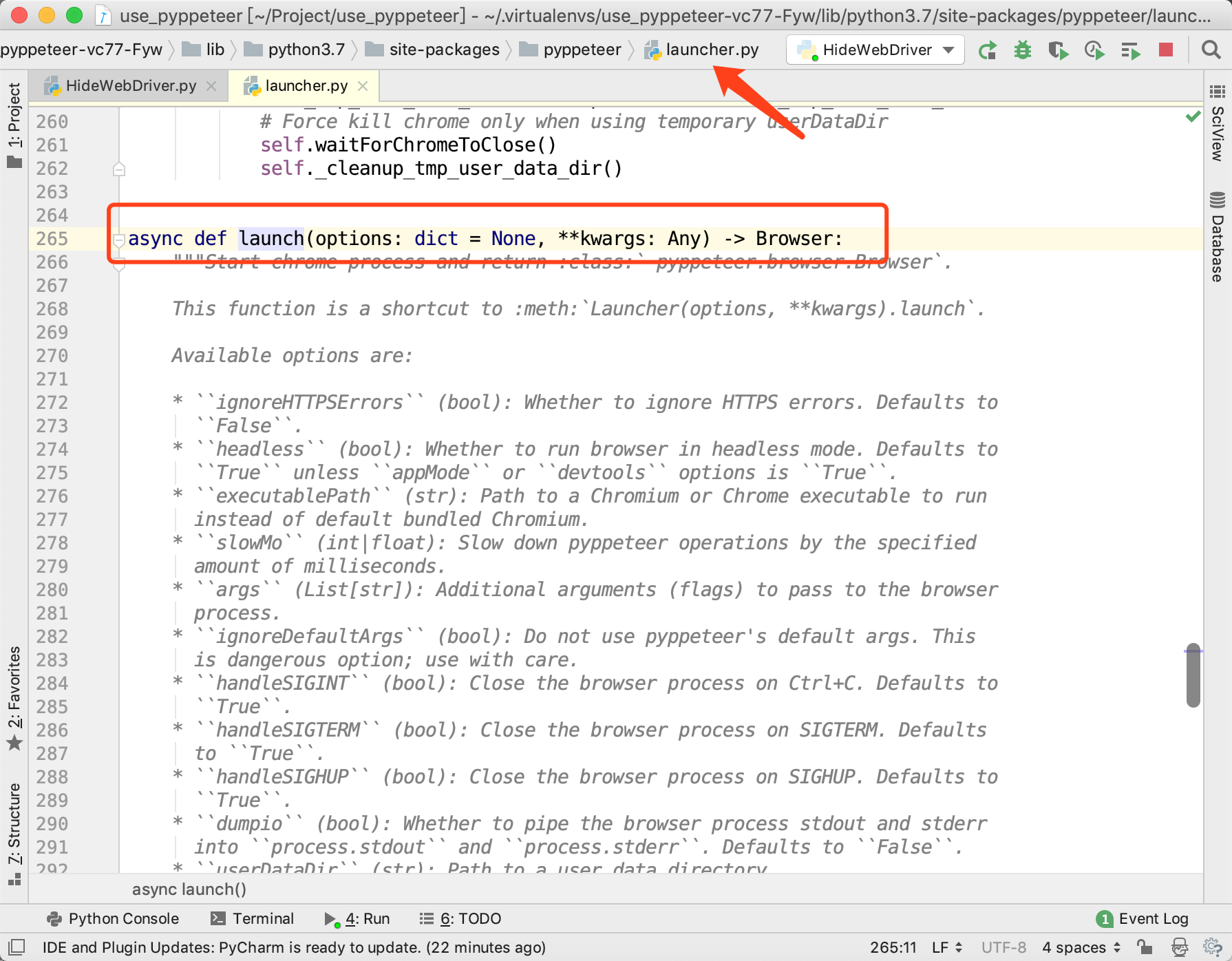
Task: Toggle tool window bars icon in status bar
Action: pos(17,947)
